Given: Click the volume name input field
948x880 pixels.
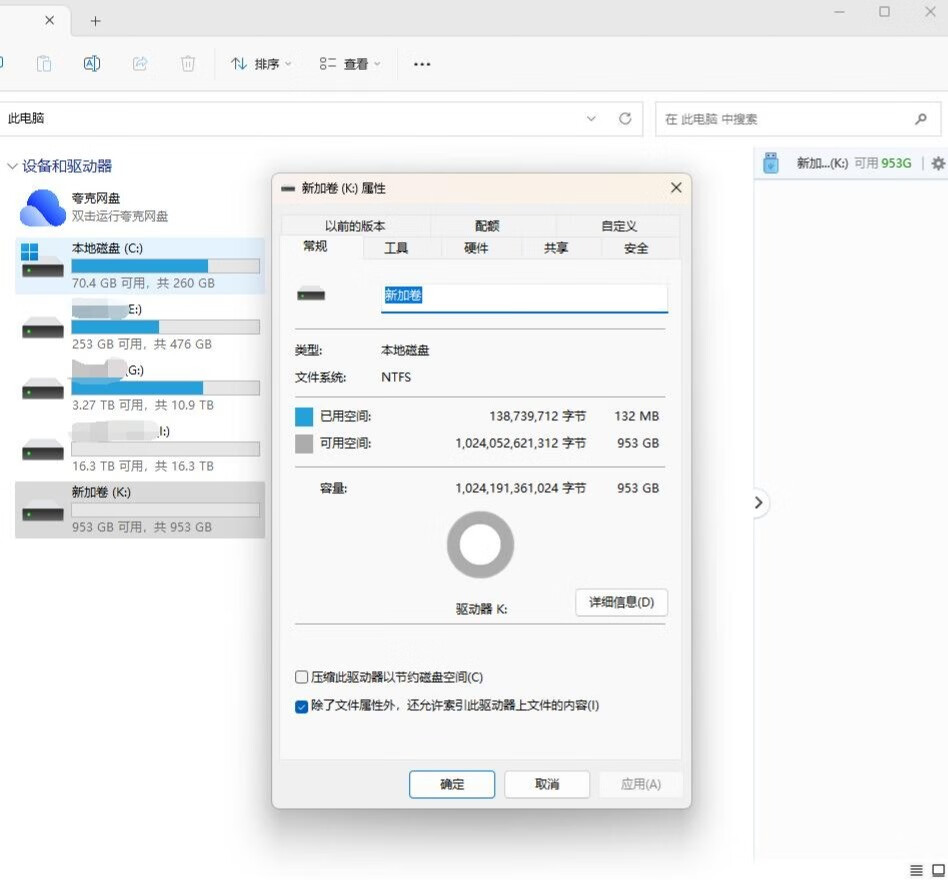Looking at the screenshot, I should 524,297.
